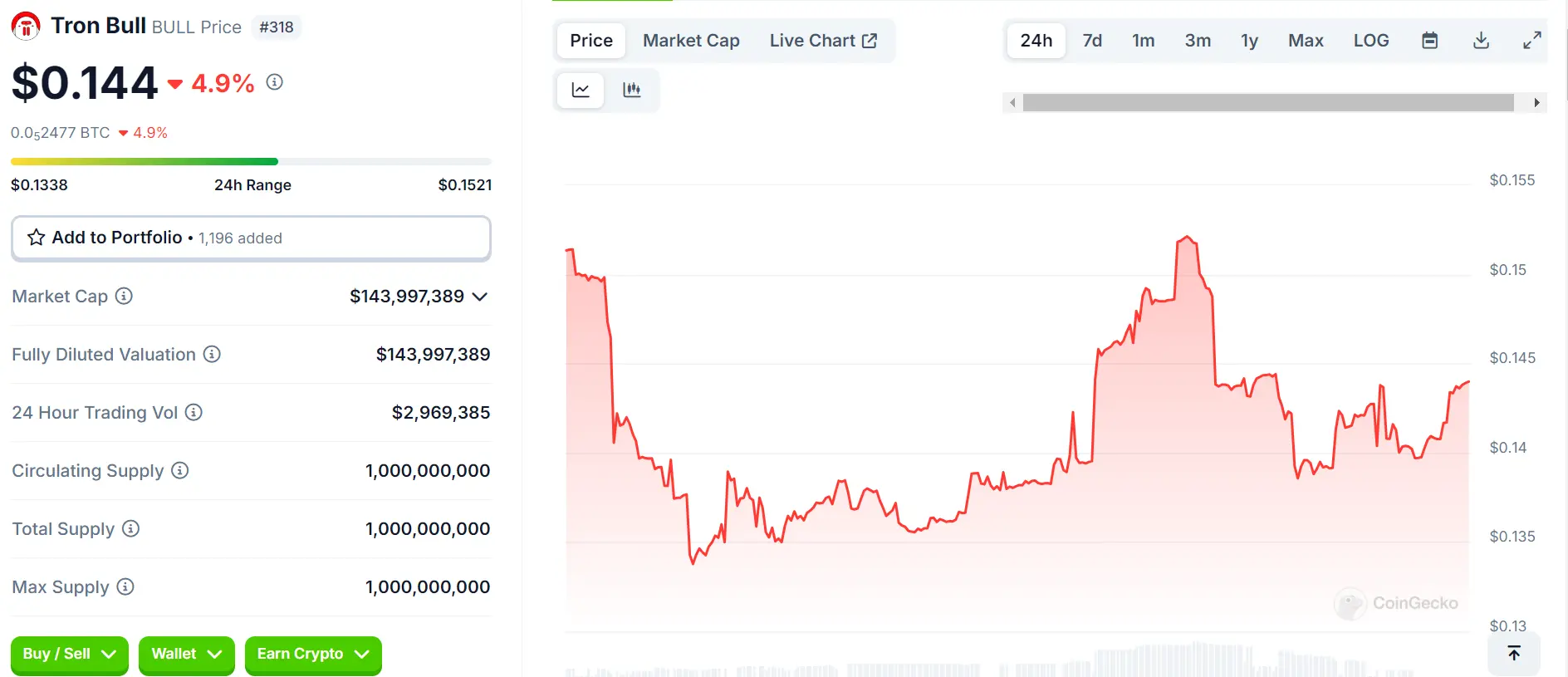Screen dimensions: 1568x677
Task: Click the $0.144 price value
Action: pyautogui.click(x=85, y=82)
